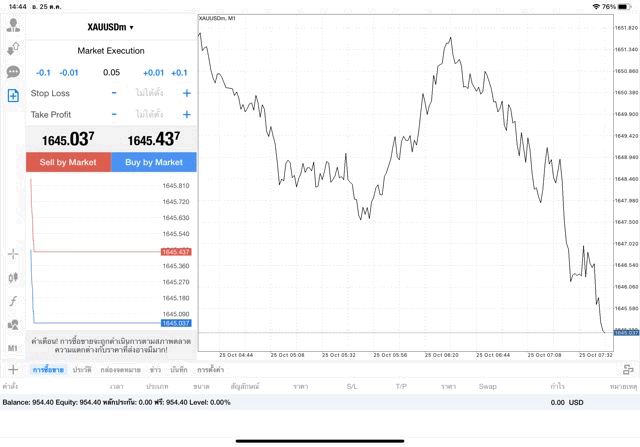Open the layout icon at bottom right
The width and height of the screenshot is (640, 447).
(x=628, y=370)
